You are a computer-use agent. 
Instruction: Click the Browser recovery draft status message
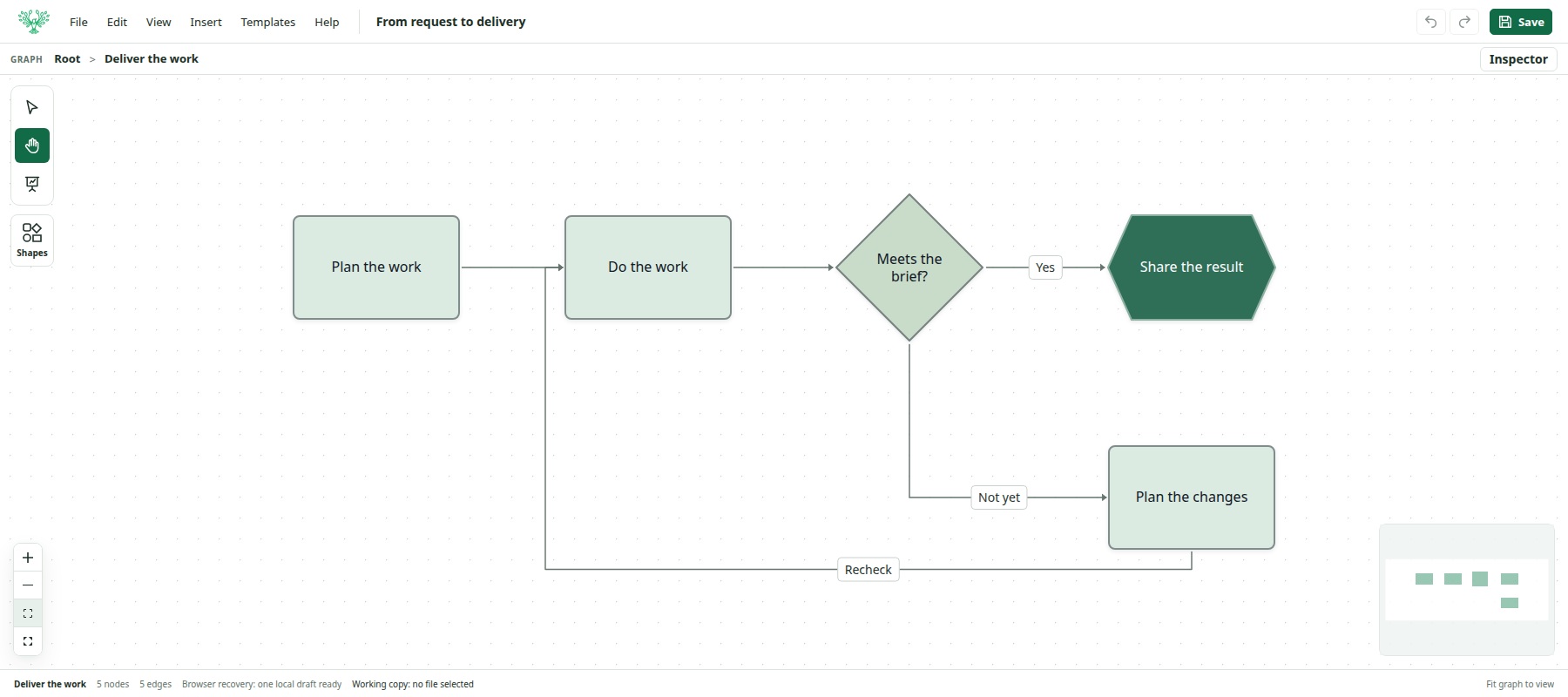[x=261, y=684]
